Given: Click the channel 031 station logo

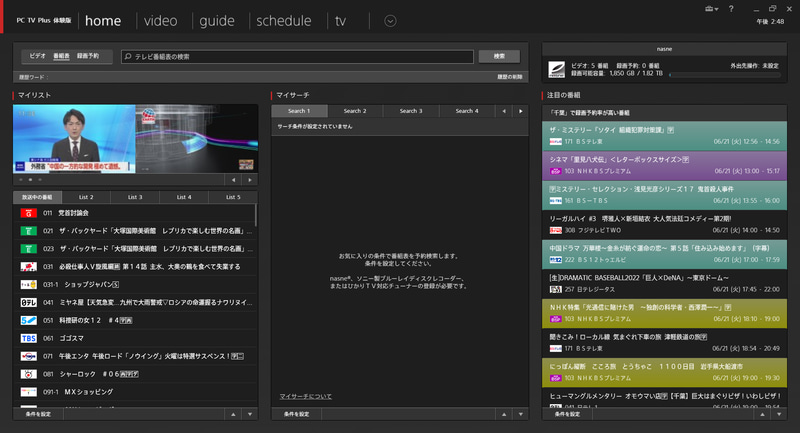Looking at the screenshot, I should coord(29,267).
